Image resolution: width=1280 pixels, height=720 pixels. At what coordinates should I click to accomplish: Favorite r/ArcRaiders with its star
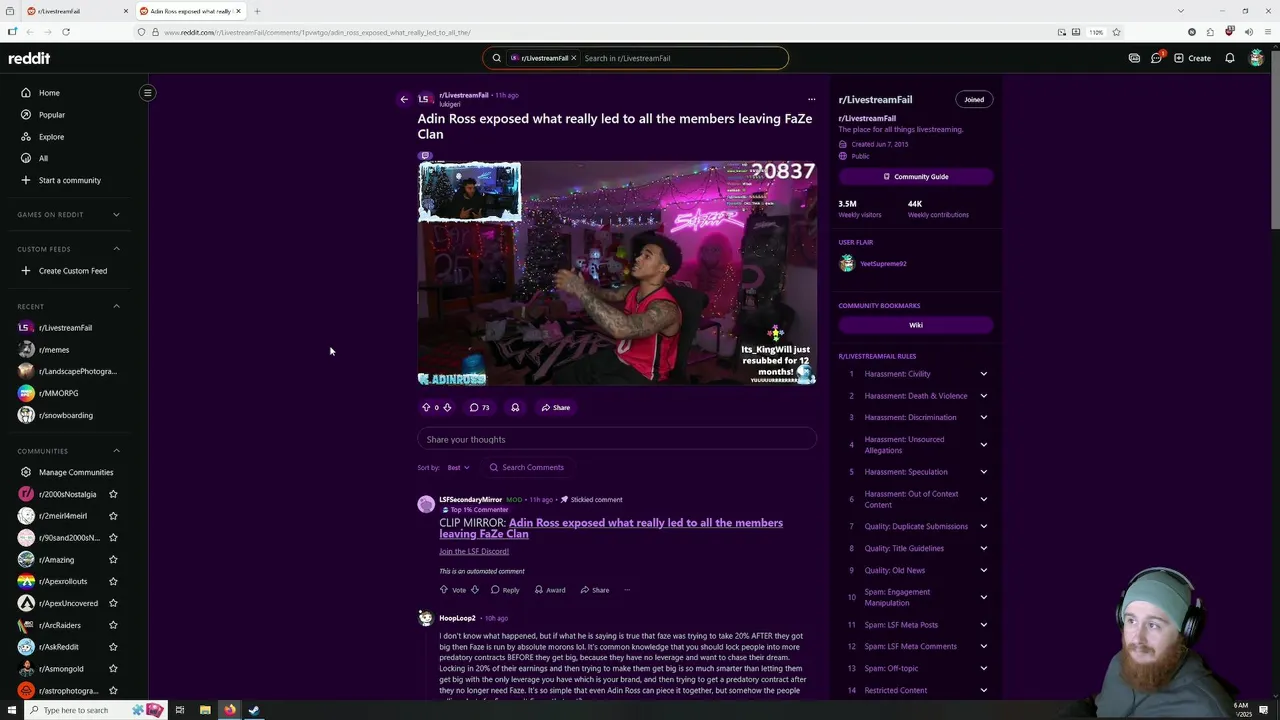point(113,625)
